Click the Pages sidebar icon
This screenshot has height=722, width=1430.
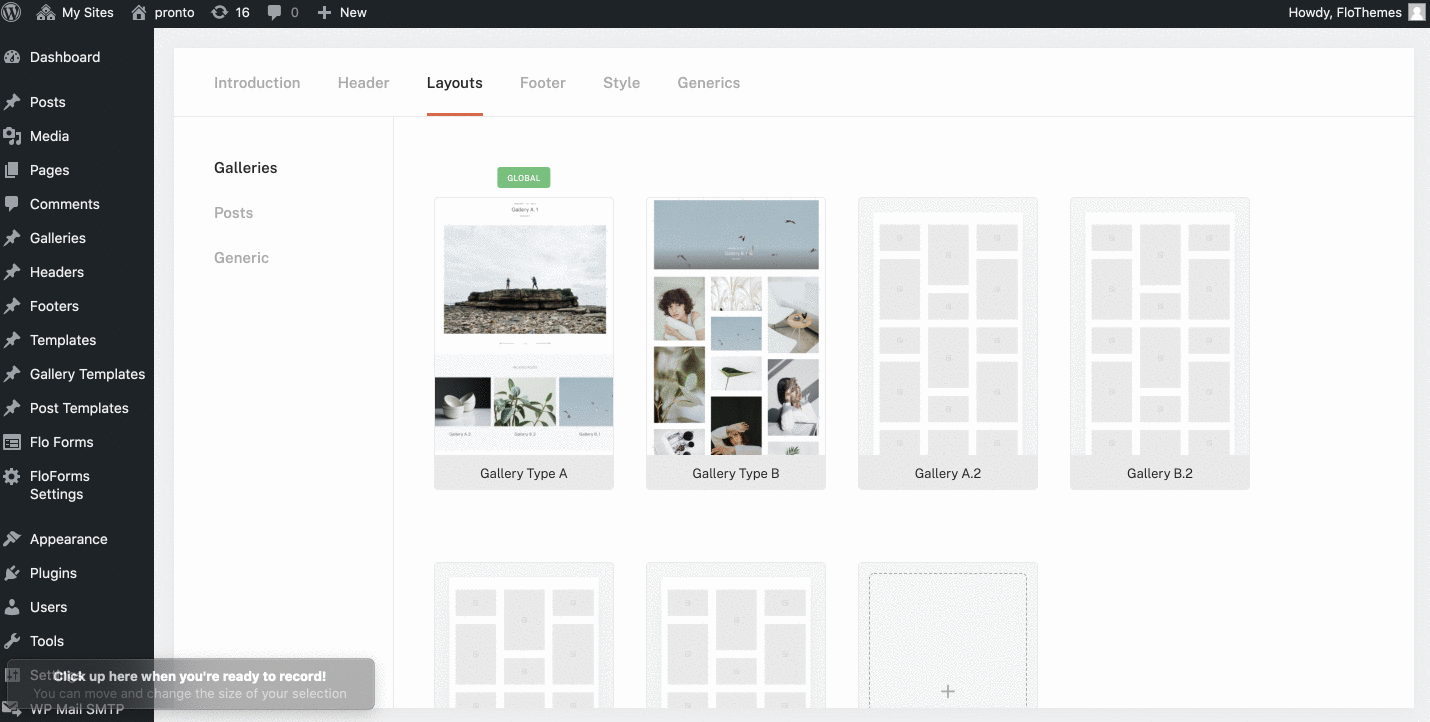[12, 170]
